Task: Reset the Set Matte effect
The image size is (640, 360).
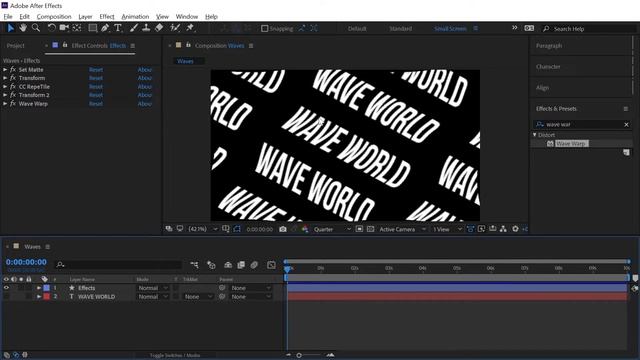Action: click(96, 70)
